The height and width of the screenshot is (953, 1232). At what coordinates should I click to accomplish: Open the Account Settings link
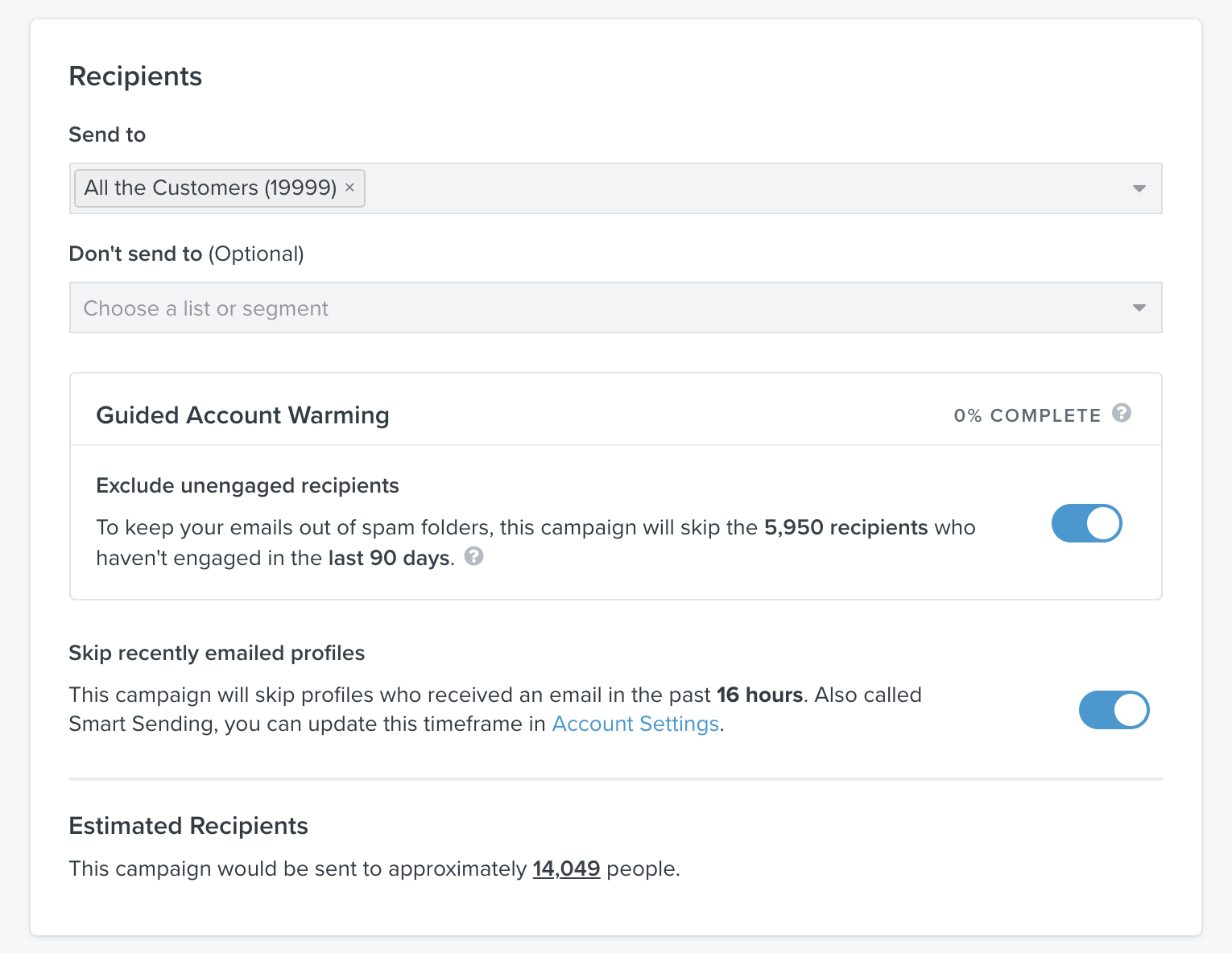635,724
